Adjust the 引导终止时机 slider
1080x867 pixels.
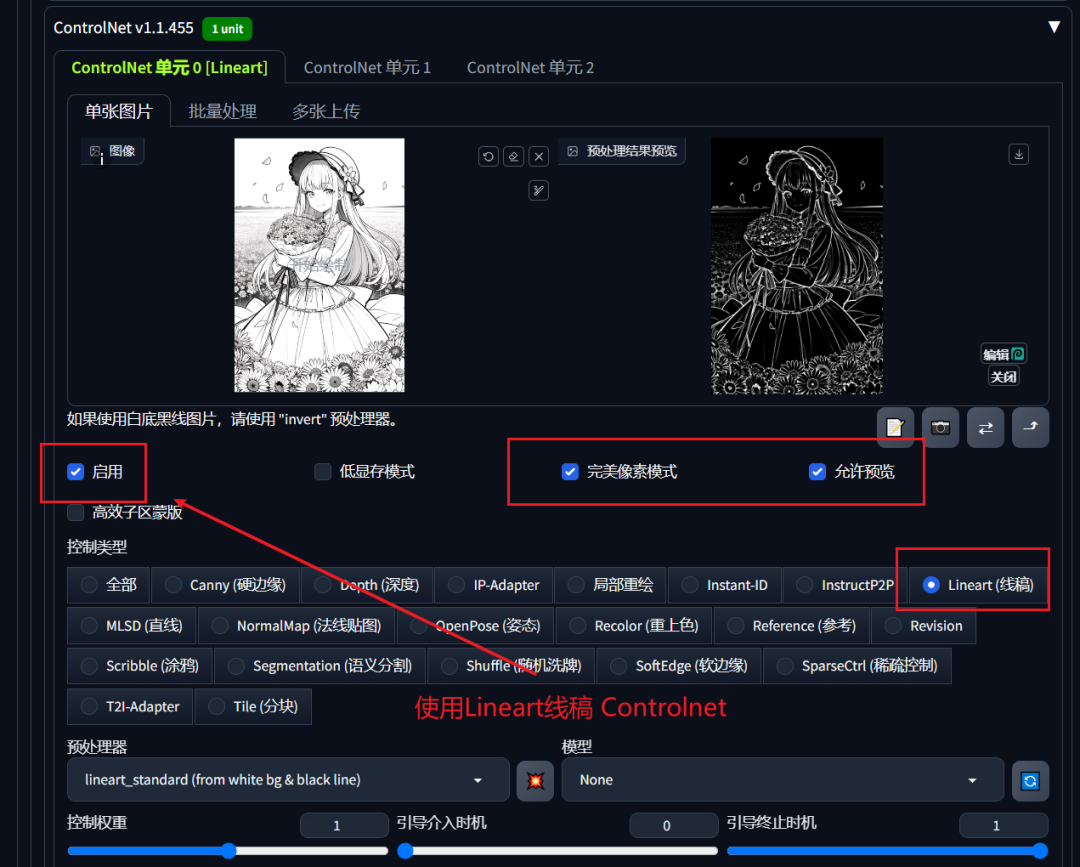(888, 850)
